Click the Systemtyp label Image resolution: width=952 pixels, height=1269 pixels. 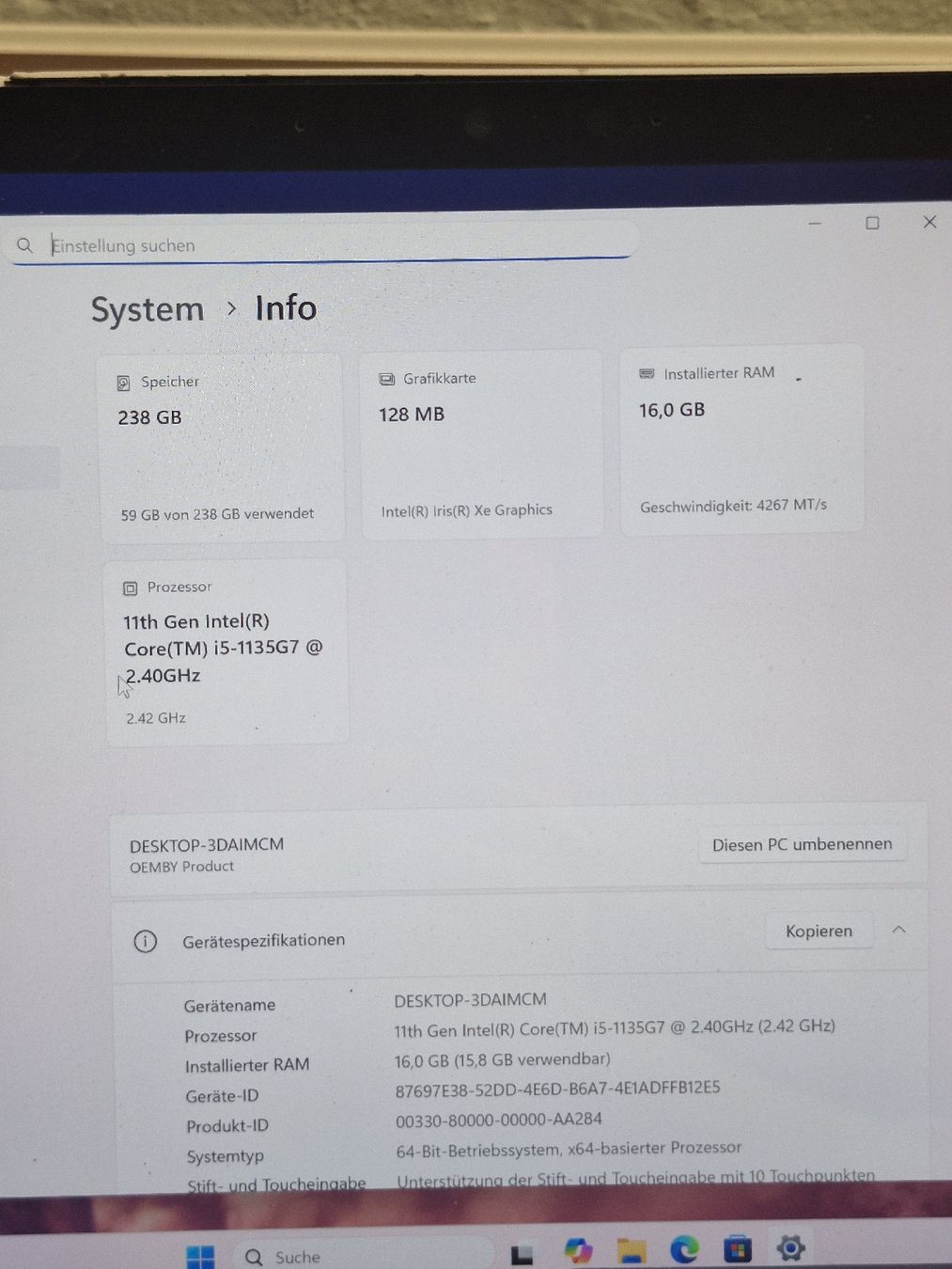(225, 1156)
